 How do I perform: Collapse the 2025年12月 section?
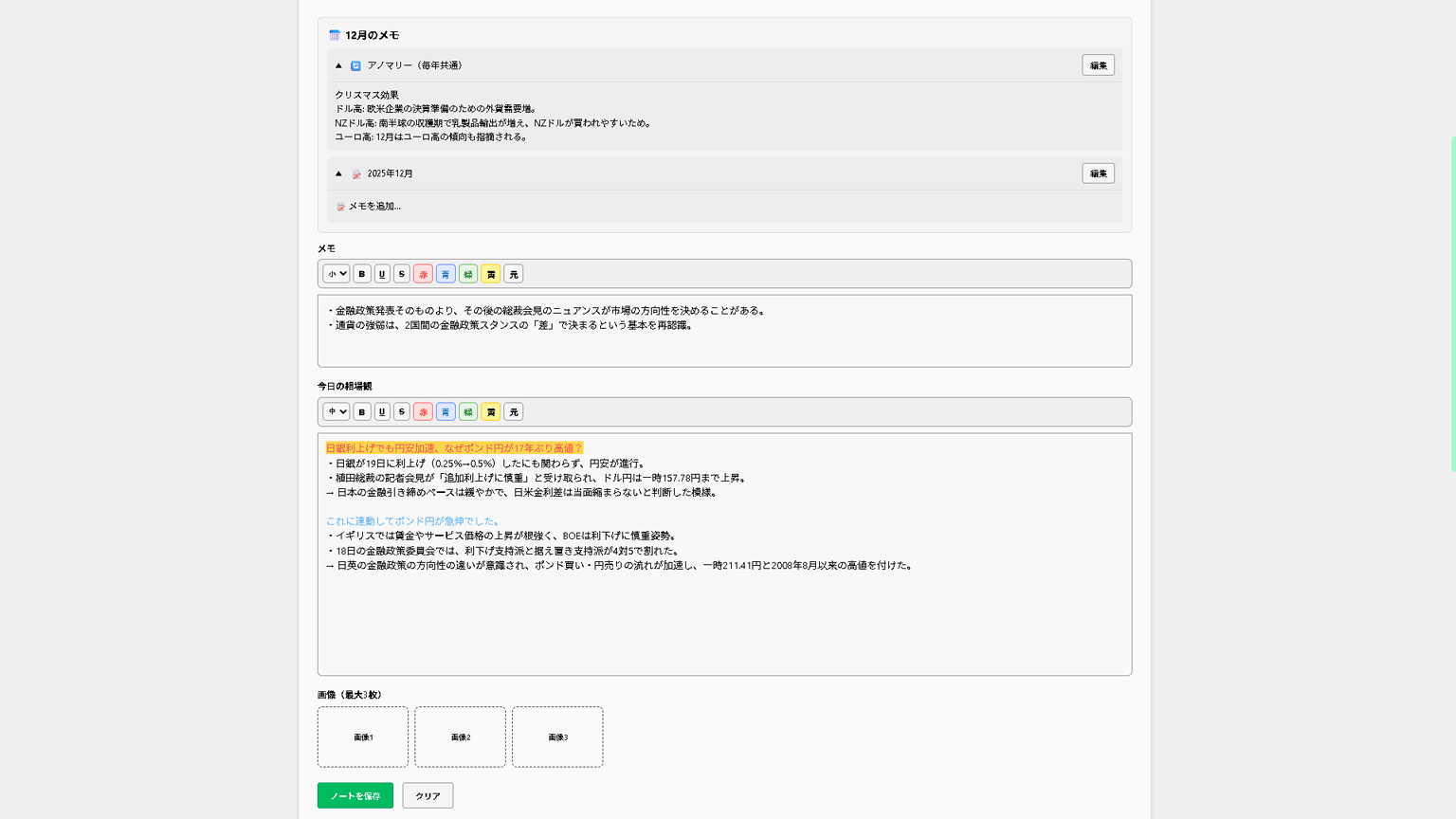[x=338, y=173]
